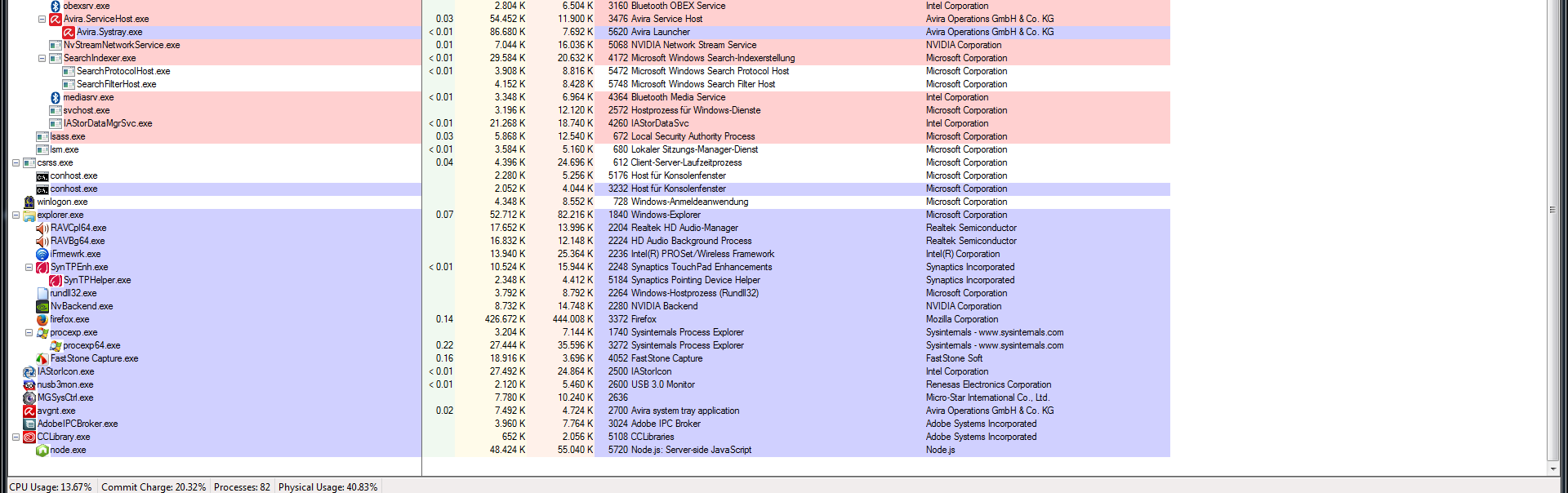The width and height of the screenshot is (1568, 493).
Task: Collapse the CCLibrary.exe tree node
Action: (16, 437)
